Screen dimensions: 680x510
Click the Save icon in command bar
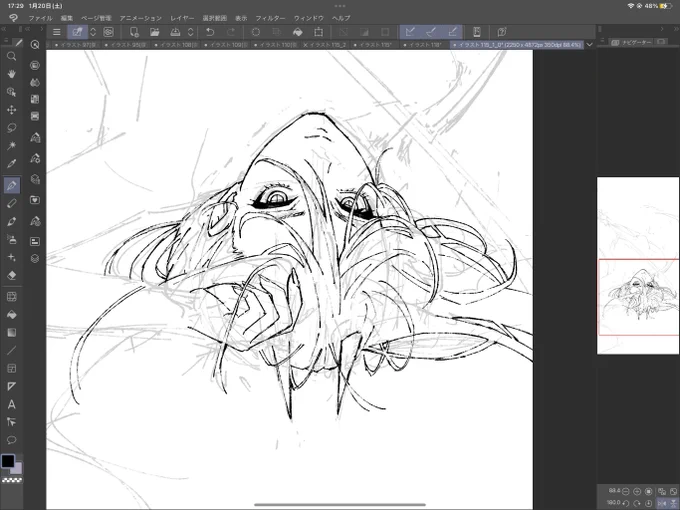pyautogui.click(x=175, y=32)
